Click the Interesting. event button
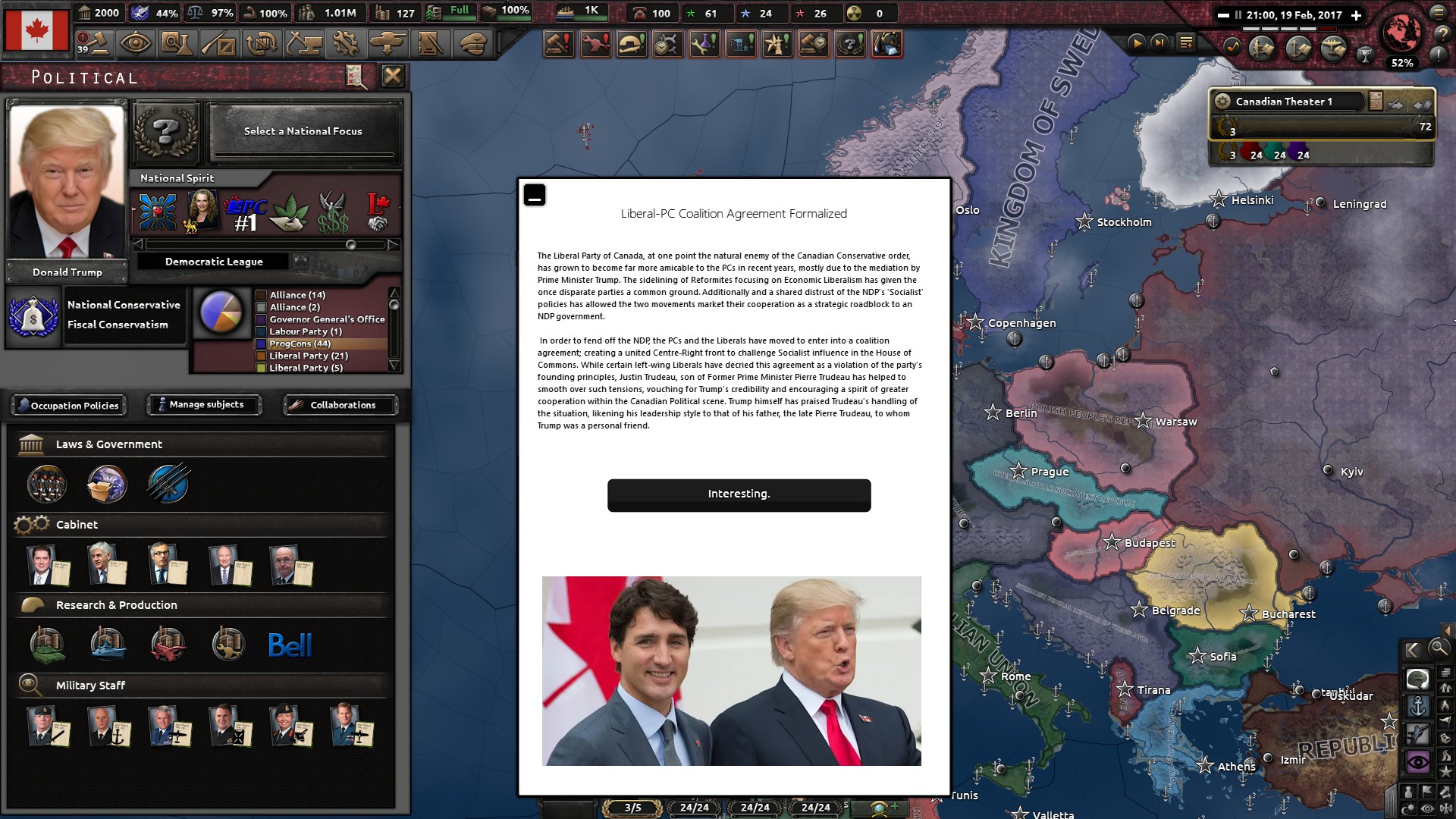 pos(739,494)
